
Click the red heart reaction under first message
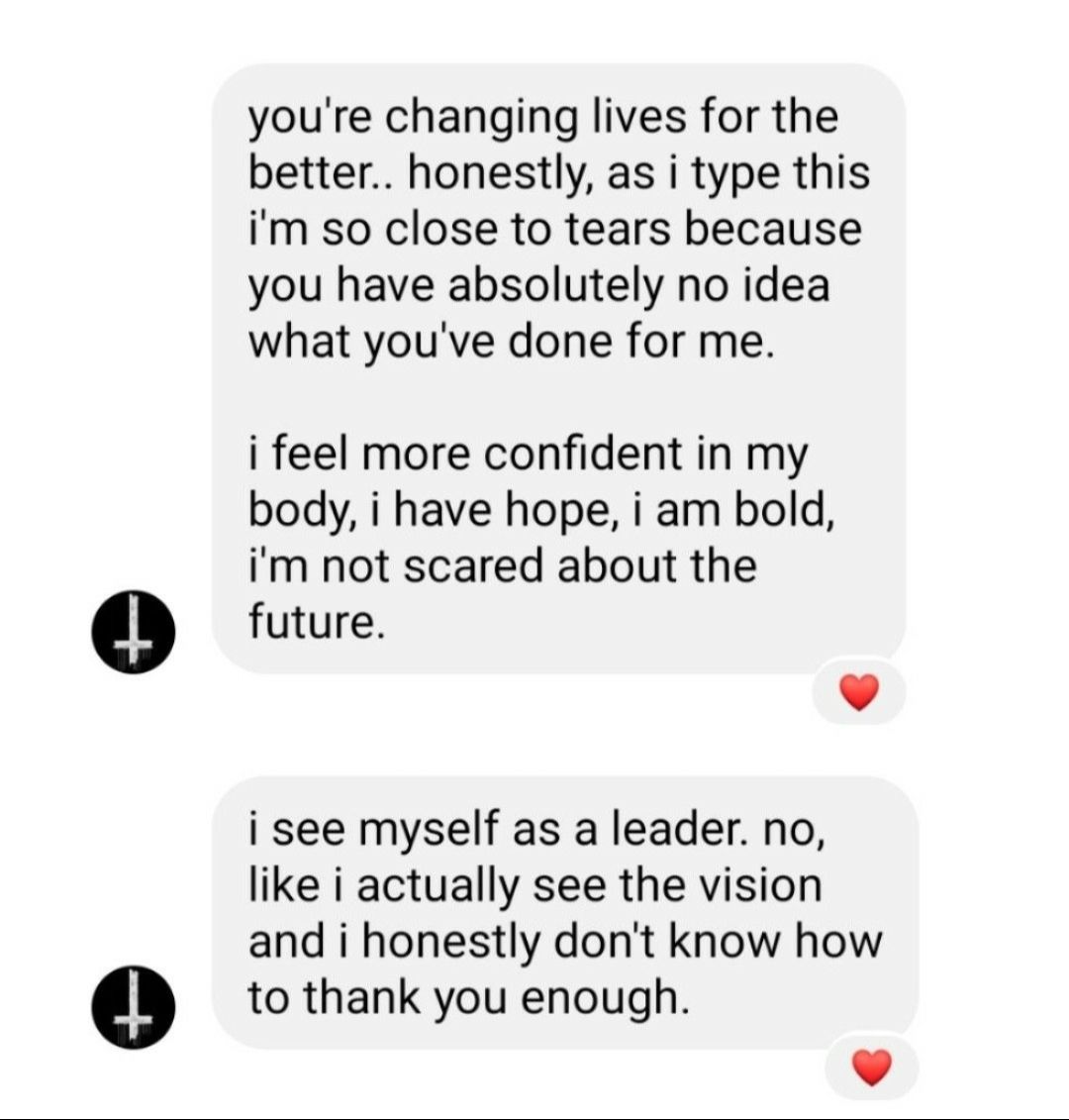pos(858,692)
